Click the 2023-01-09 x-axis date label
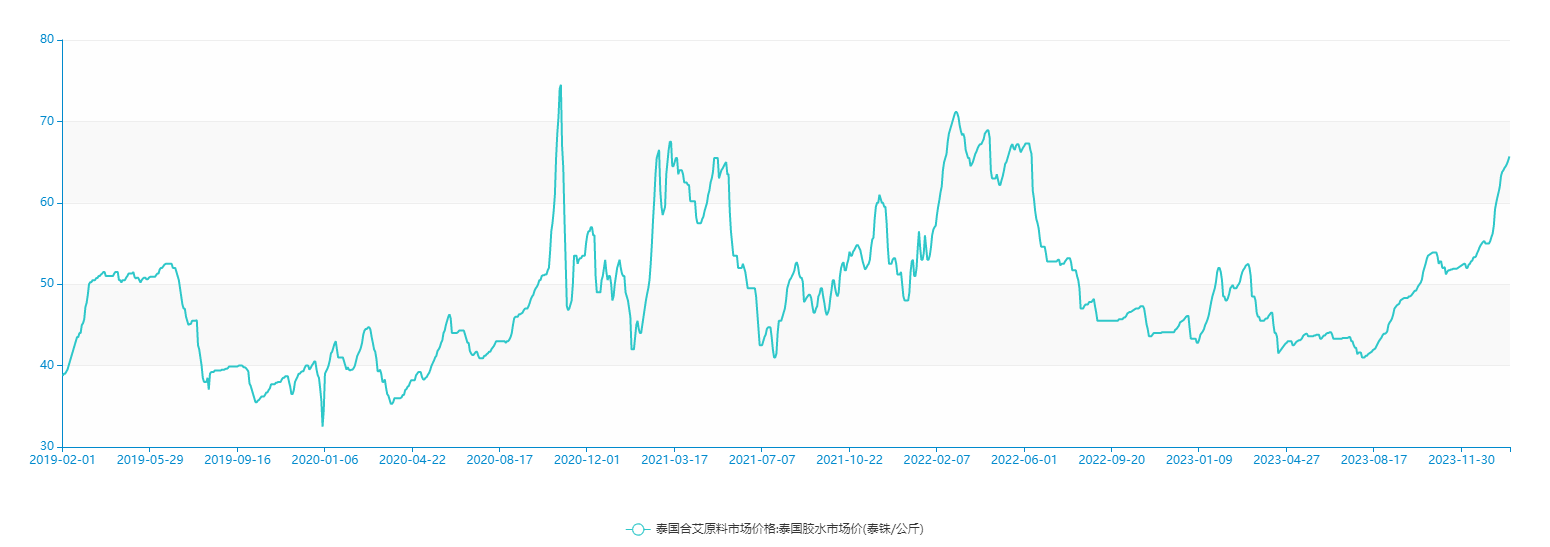The height and width of the screenshot is (547, 1550). pos(1199,460)
